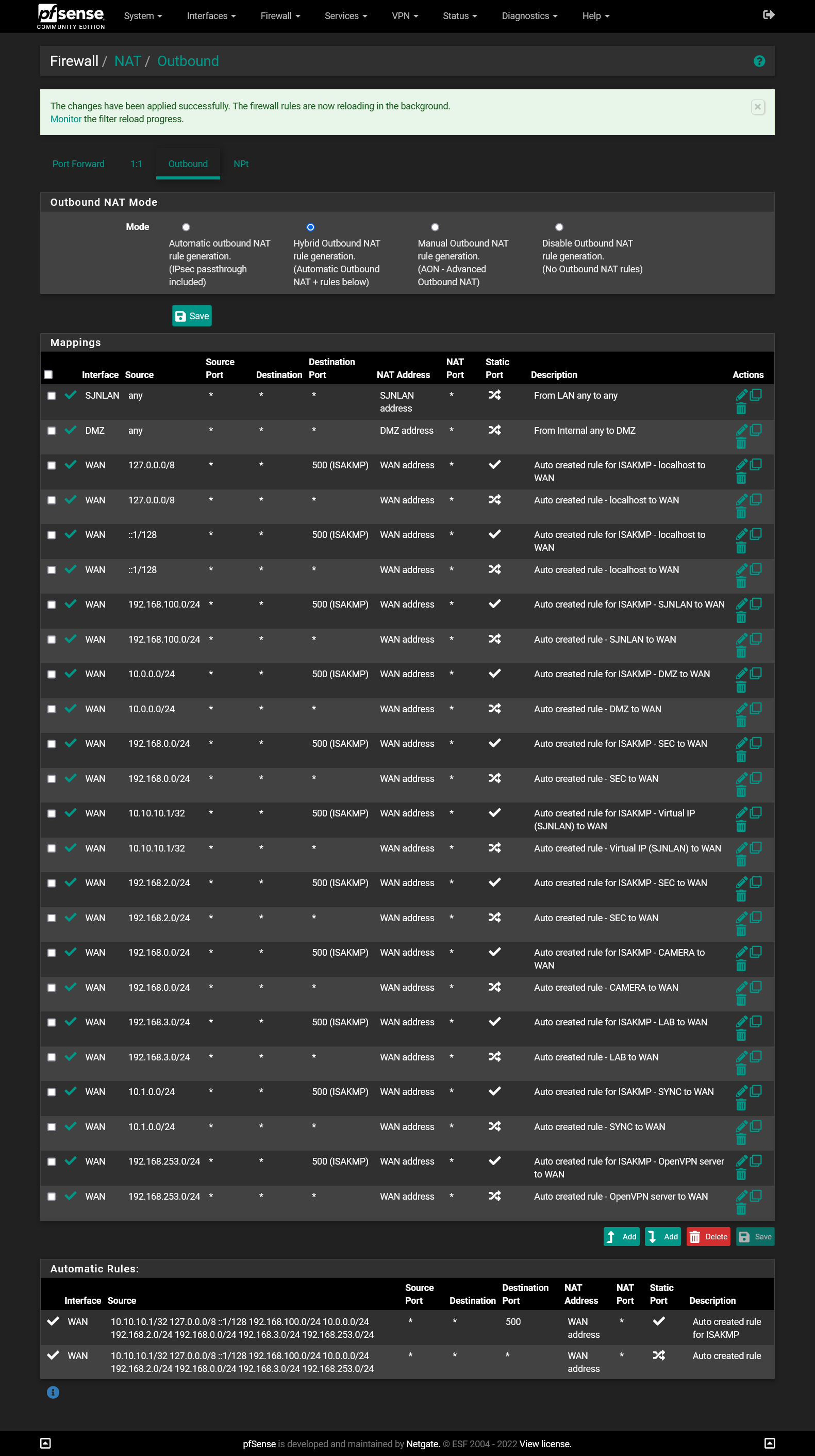Image resolution: width=815 pixels, height=1456 pixels.
Task: Open the Firewall dropdown menu
Action: (280, 16)
